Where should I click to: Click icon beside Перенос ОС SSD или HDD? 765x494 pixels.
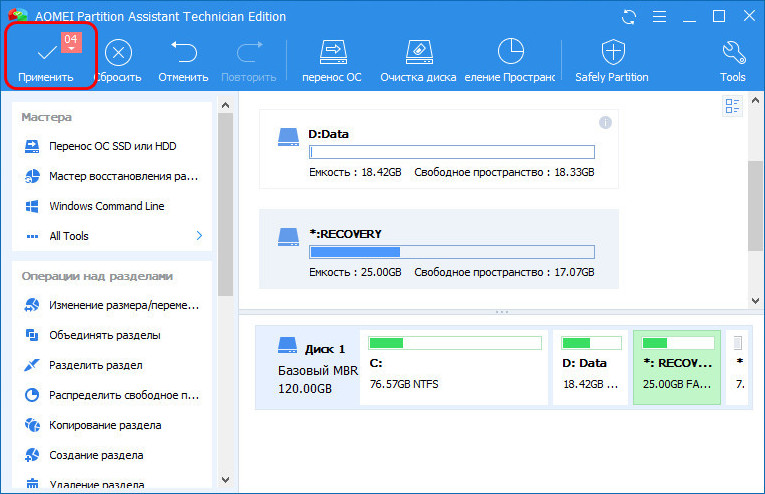pyautogui.click(x=32, y=146)
